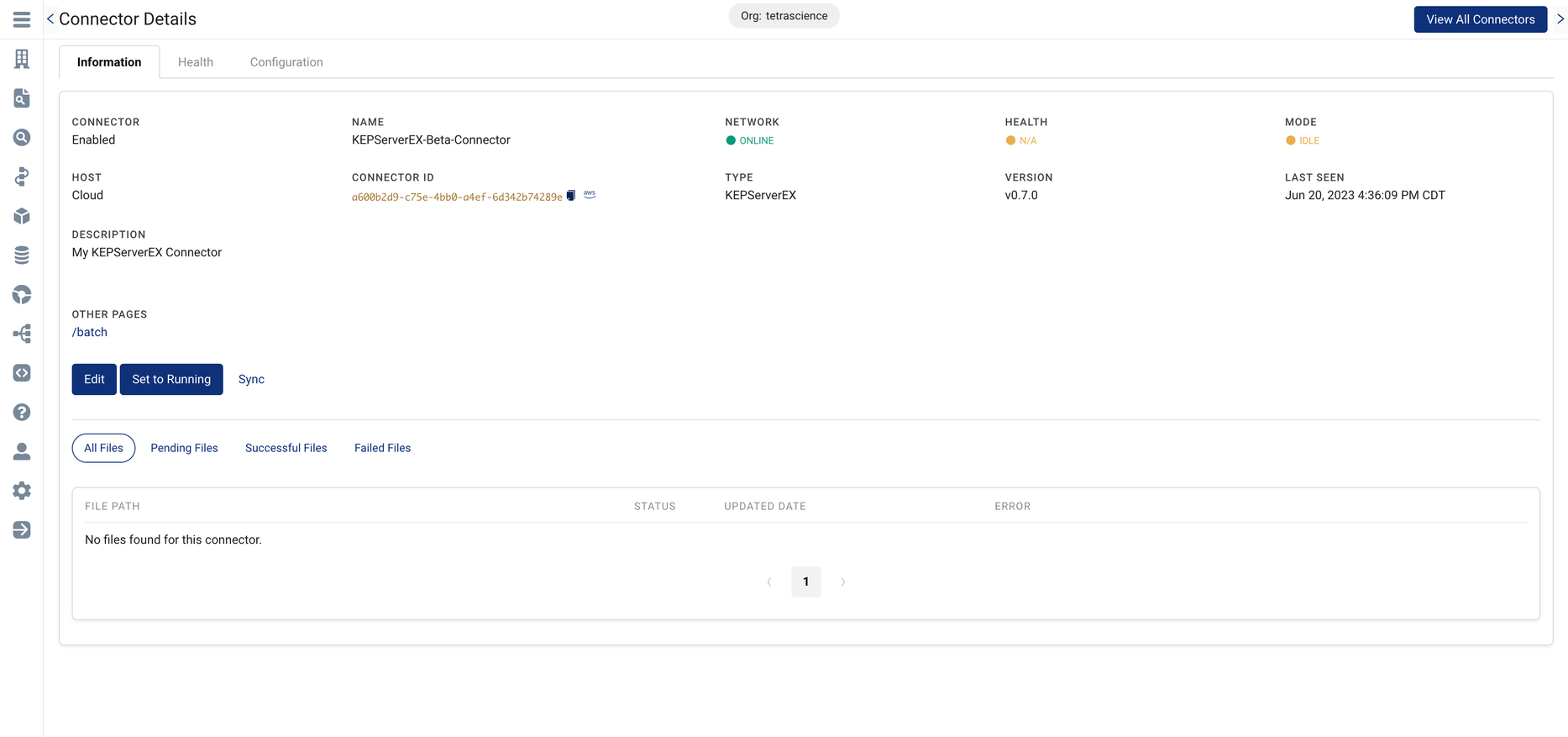
Task: Go back using arrow beside Connector Details
Action: pyautogui.click(x=50, y=18)
